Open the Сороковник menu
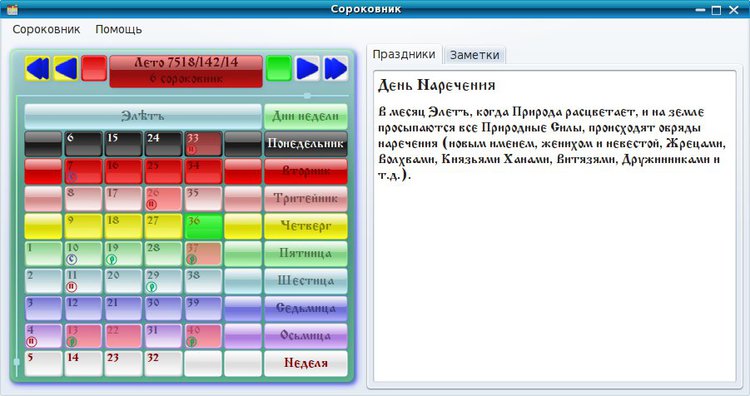 [x=46, y=29]
